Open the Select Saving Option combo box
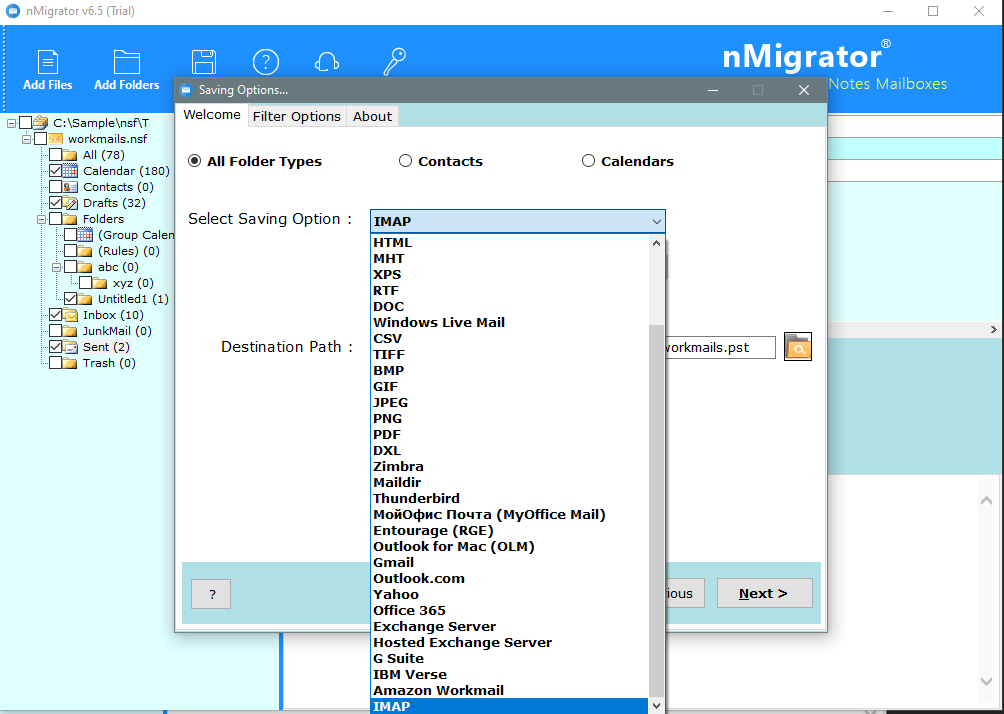The width and height of the screenshot is (1004, 714). pos(517,222)
